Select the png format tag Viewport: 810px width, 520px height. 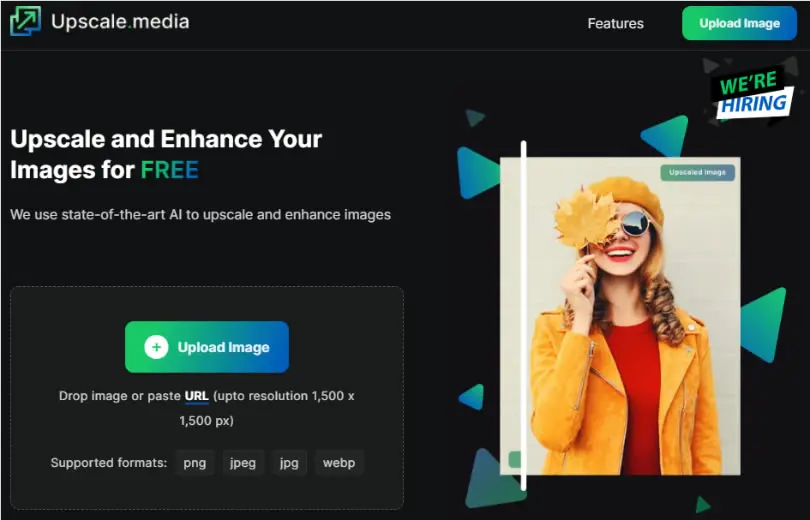(x=195, y=463)
